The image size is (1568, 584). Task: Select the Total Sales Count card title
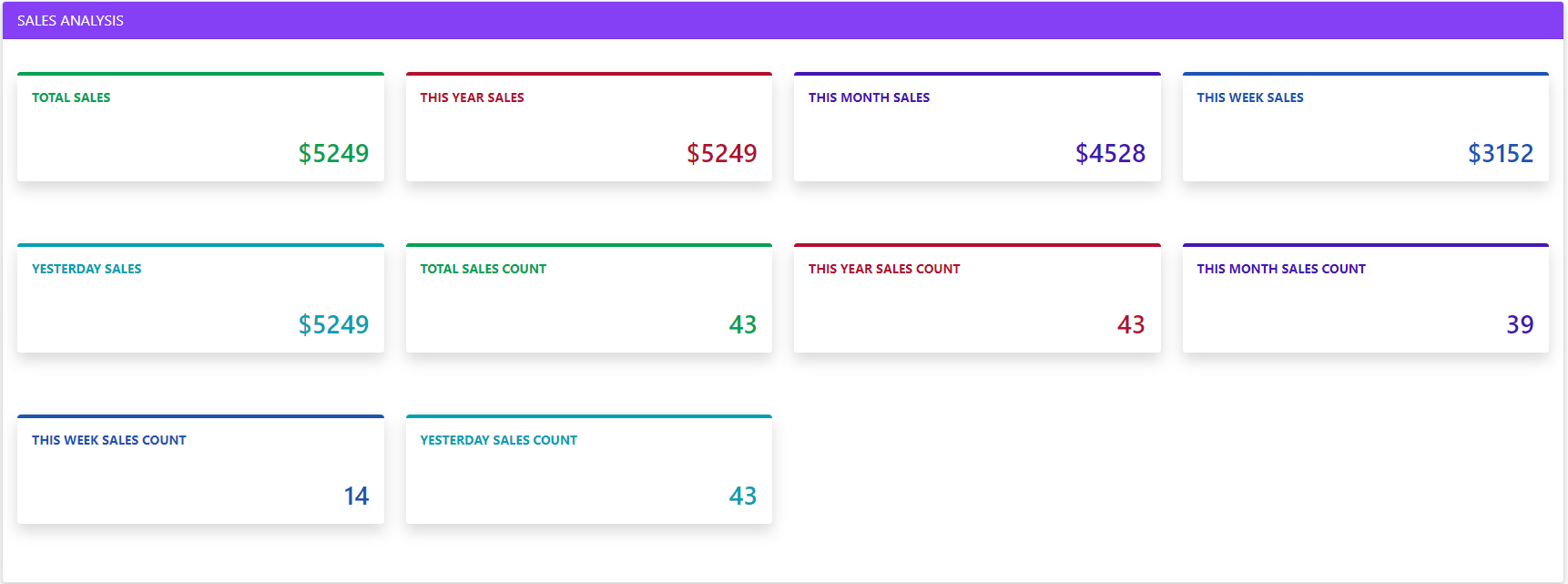point(483,269)
